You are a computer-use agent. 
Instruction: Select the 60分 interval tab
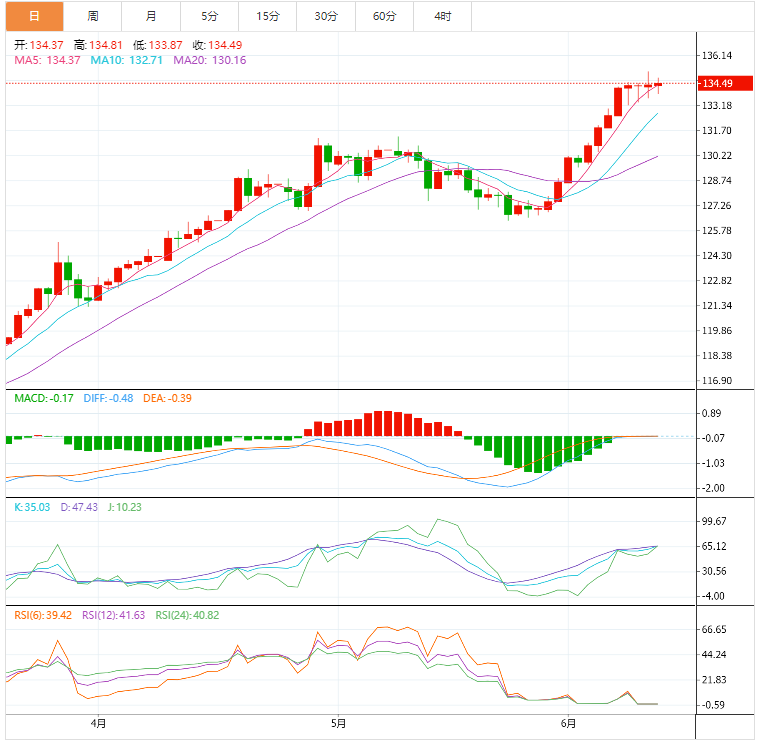[384, 16]
